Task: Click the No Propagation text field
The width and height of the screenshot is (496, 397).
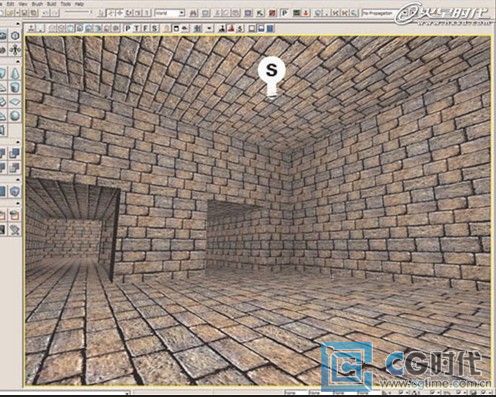Action: pos(379,13)
